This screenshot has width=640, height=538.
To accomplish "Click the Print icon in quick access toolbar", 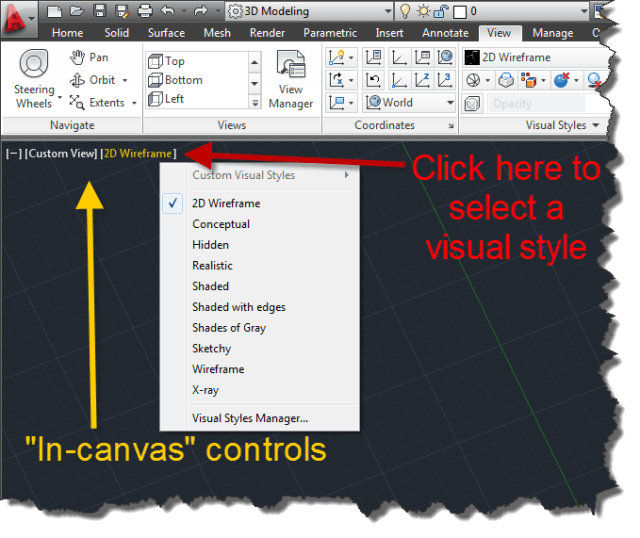I will point(143,12).
